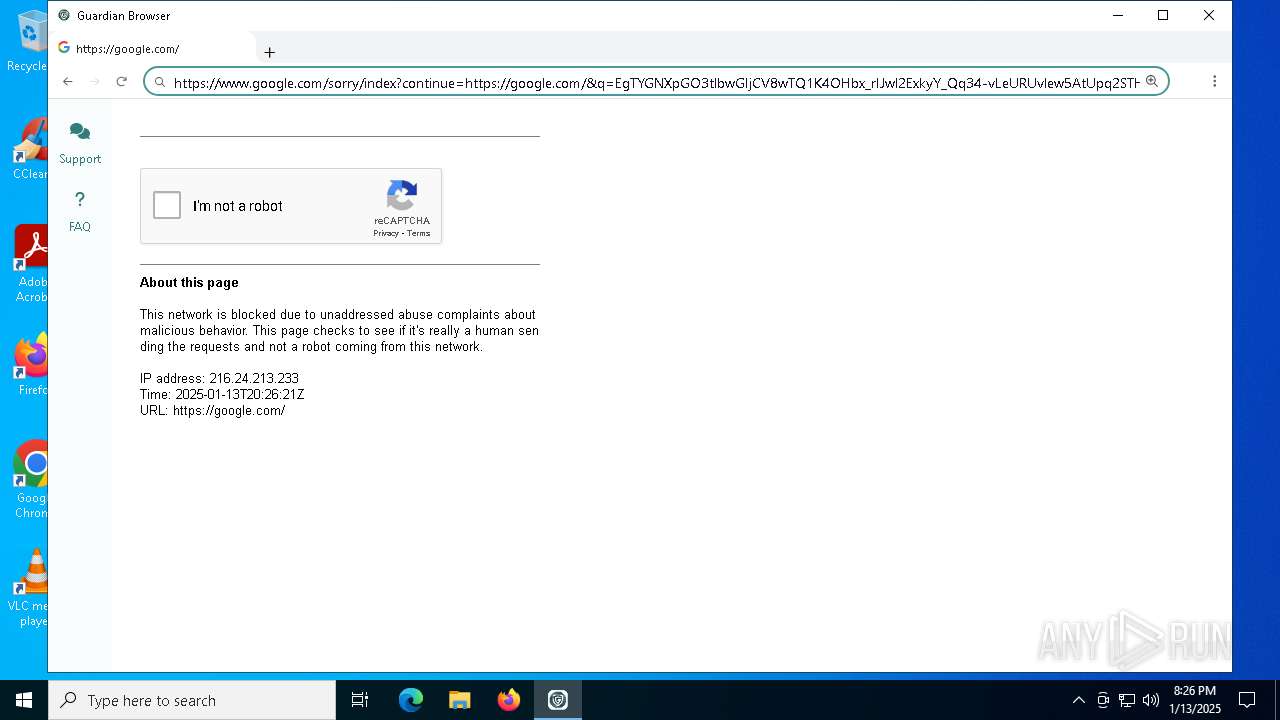Click the meet now icon in system tray
The height and width of the screenshot is (720, 1280).
1103,700
